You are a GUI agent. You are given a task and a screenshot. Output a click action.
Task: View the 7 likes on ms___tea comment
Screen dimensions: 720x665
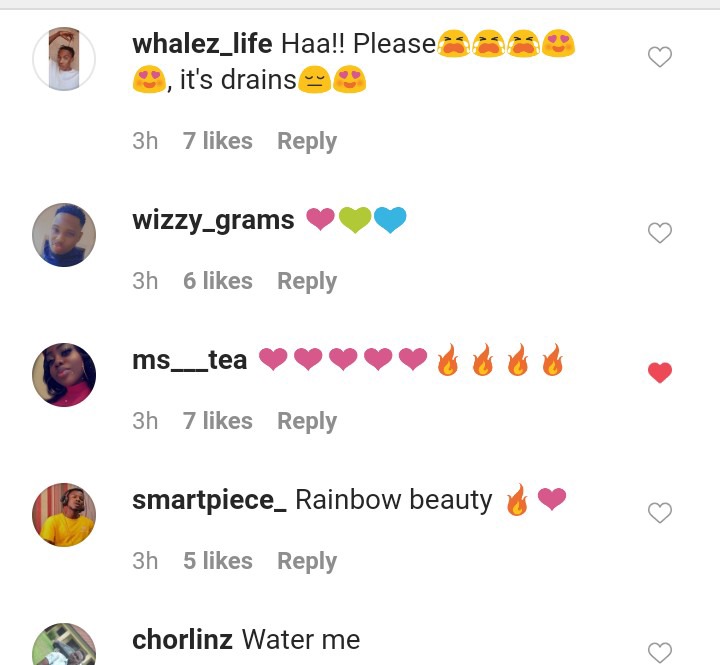click(x=218, y=421)
